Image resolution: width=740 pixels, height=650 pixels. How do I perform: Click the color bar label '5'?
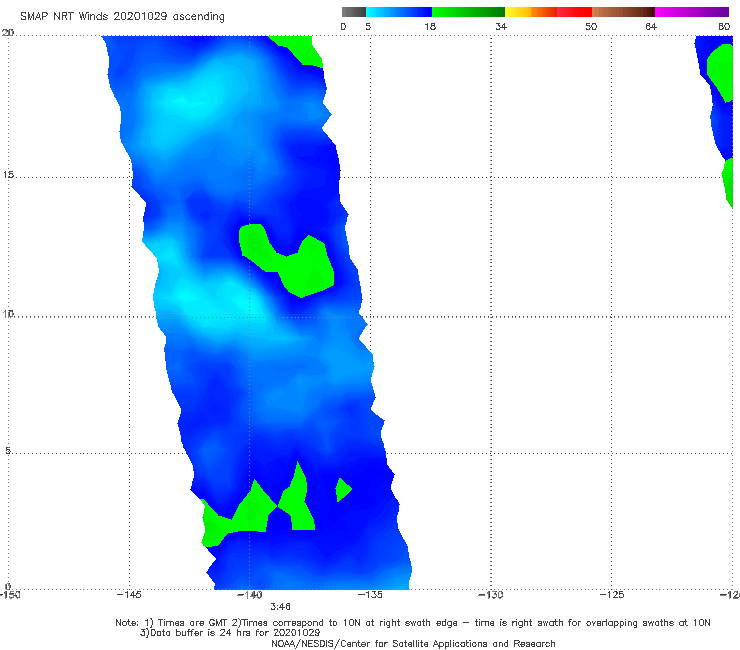(368, 26)
